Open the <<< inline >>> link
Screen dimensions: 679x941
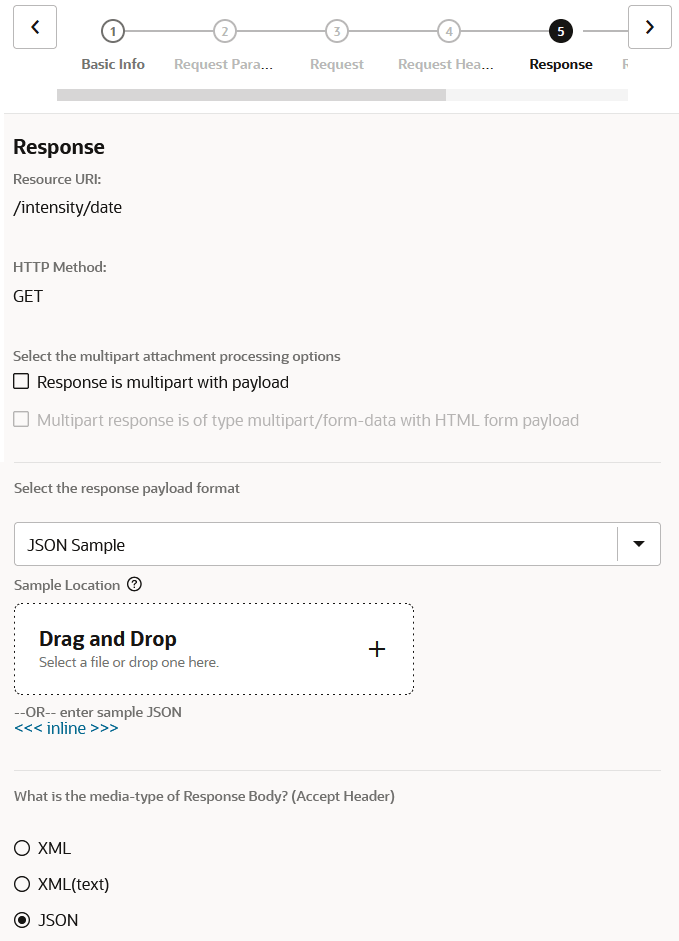[66, 729]
